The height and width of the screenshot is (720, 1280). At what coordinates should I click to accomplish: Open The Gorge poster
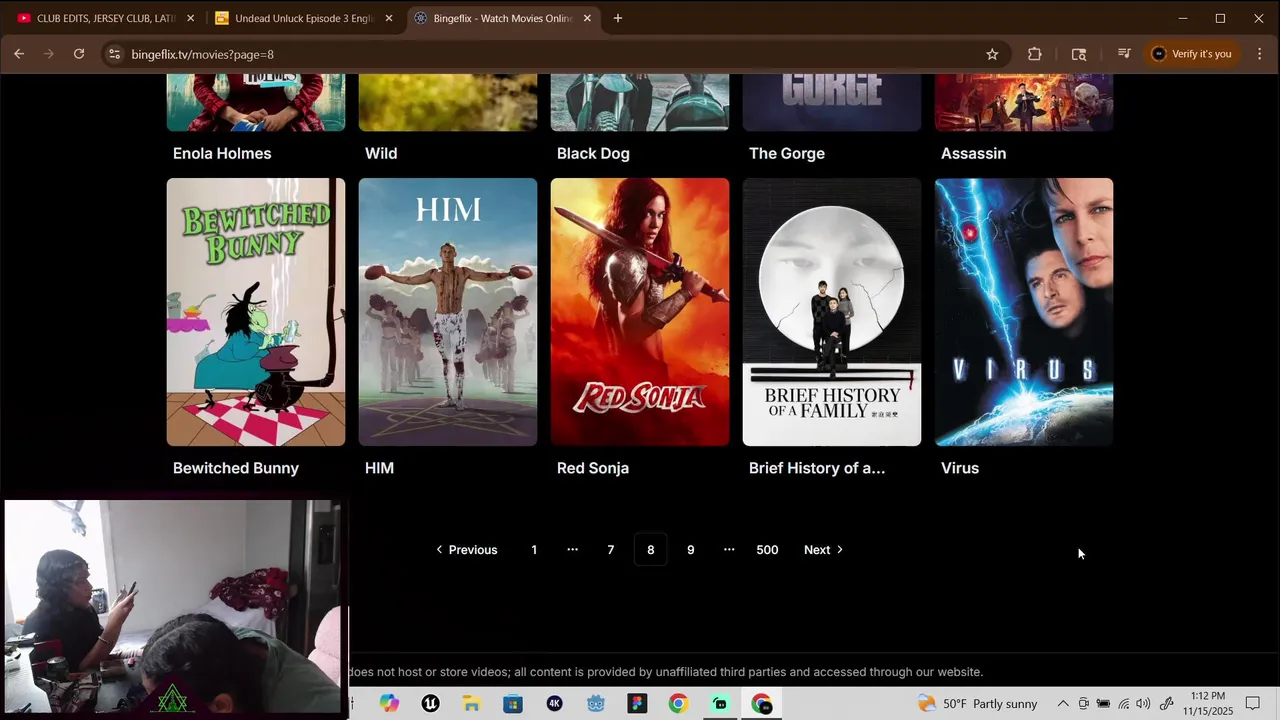[832, 102]
